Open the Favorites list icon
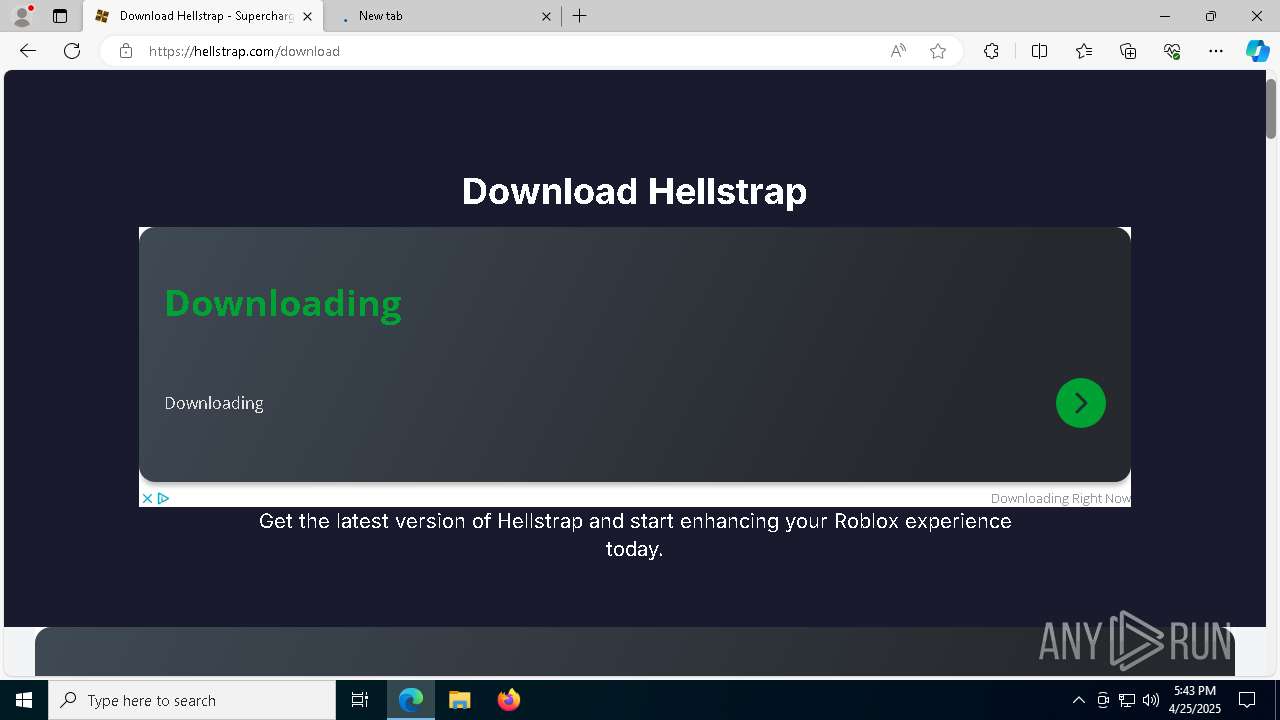 tap(1084, 51)
